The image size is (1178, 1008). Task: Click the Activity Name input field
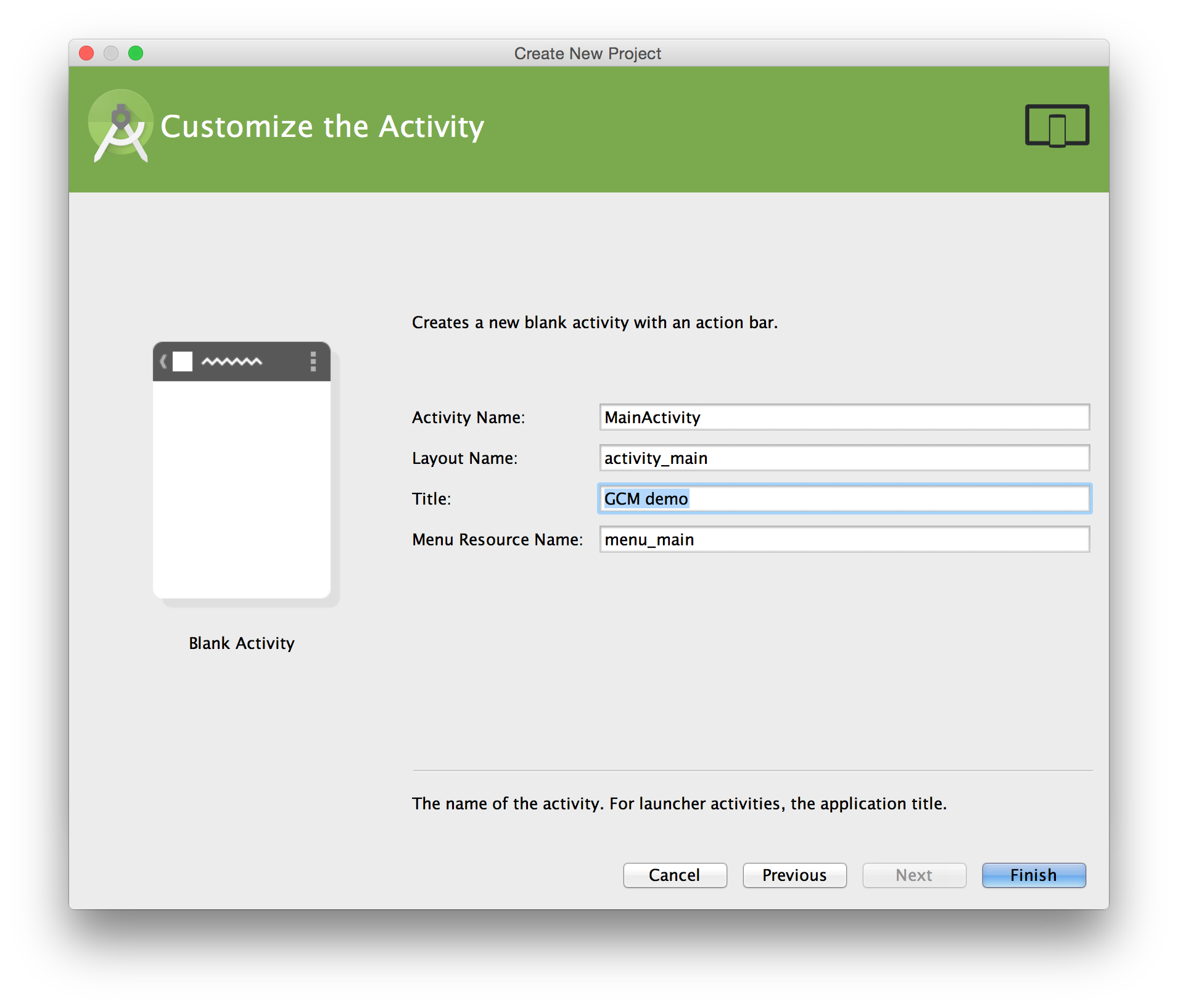(844, 418)
